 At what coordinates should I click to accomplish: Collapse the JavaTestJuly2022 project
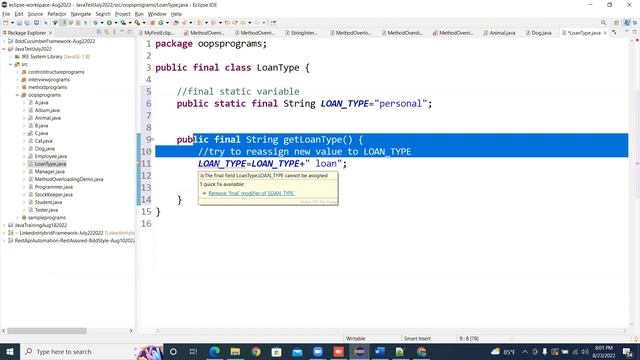4,49
